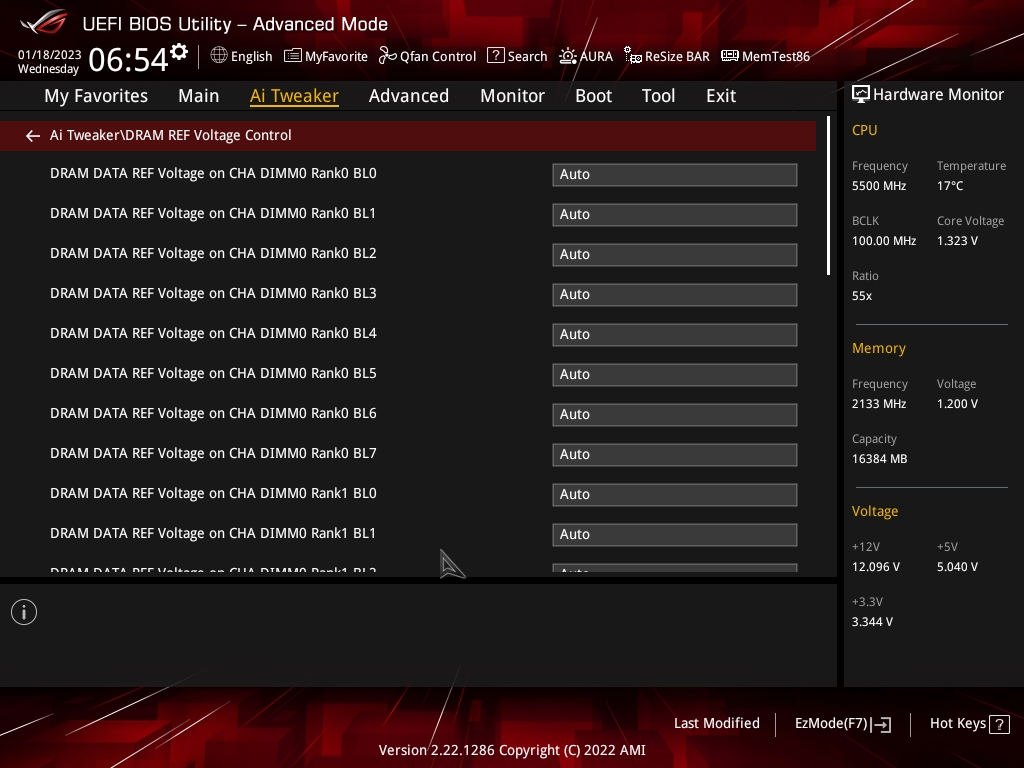The width and height of the screenshot is (1024, 768).
Task: Open the Tool tab
Action: click(x=658, y=96)
